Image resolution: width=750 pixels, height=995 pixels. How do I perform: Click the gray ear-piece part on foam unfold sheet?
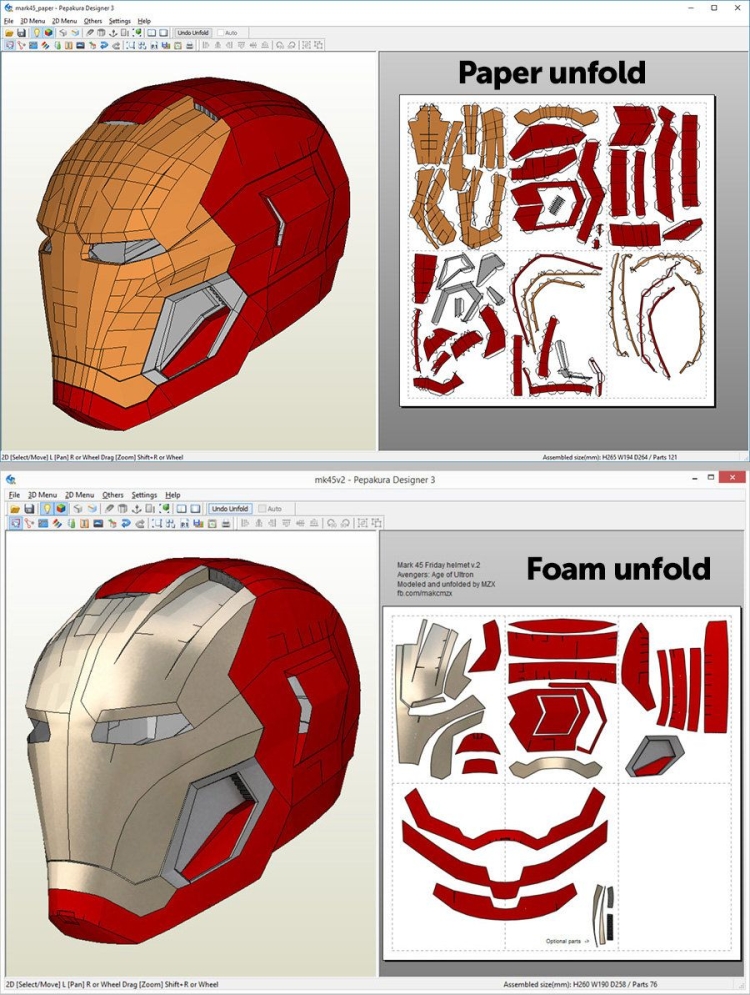655,757
